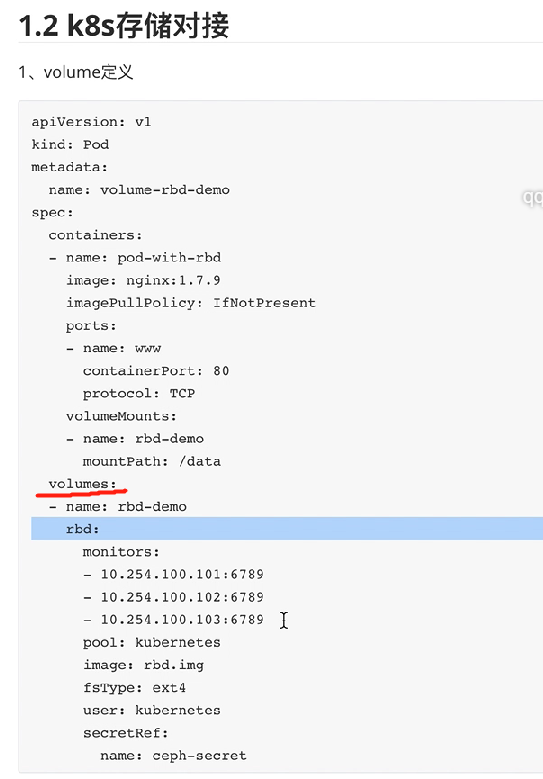
Task: Click monitor address 10.254.100.101:6789
Action: (182, 574)
